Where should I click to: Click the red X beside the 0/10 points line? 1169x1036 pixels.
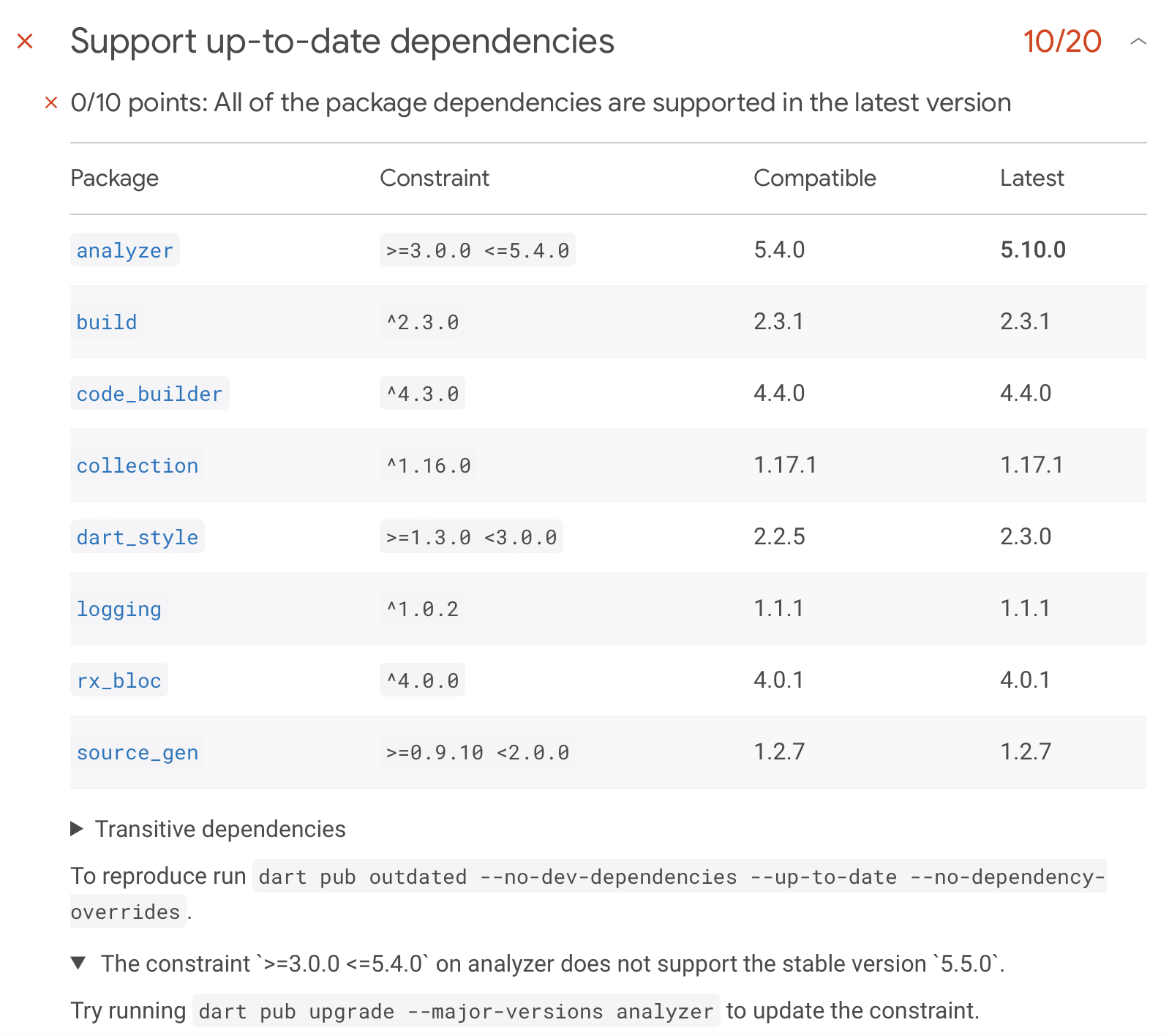(50, 102)
